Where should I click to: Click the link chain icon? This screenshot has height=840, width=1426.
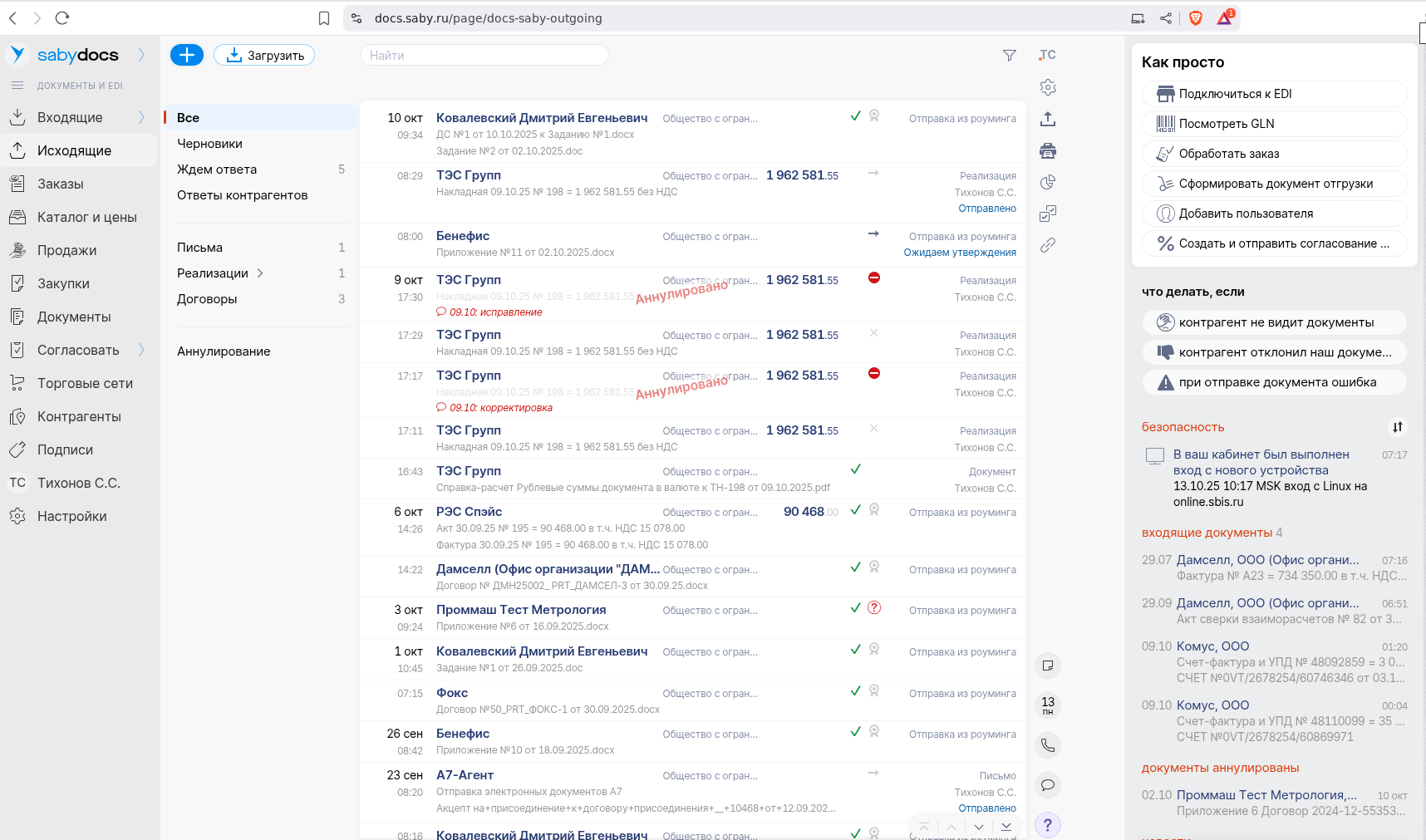1048,245
